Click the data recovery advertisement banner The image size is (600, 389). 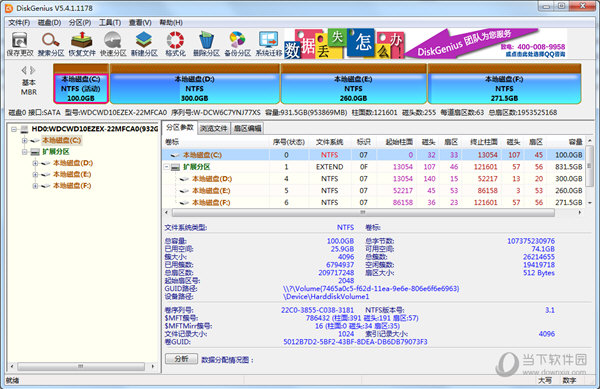pyautogui.click(x=425, y=44)
